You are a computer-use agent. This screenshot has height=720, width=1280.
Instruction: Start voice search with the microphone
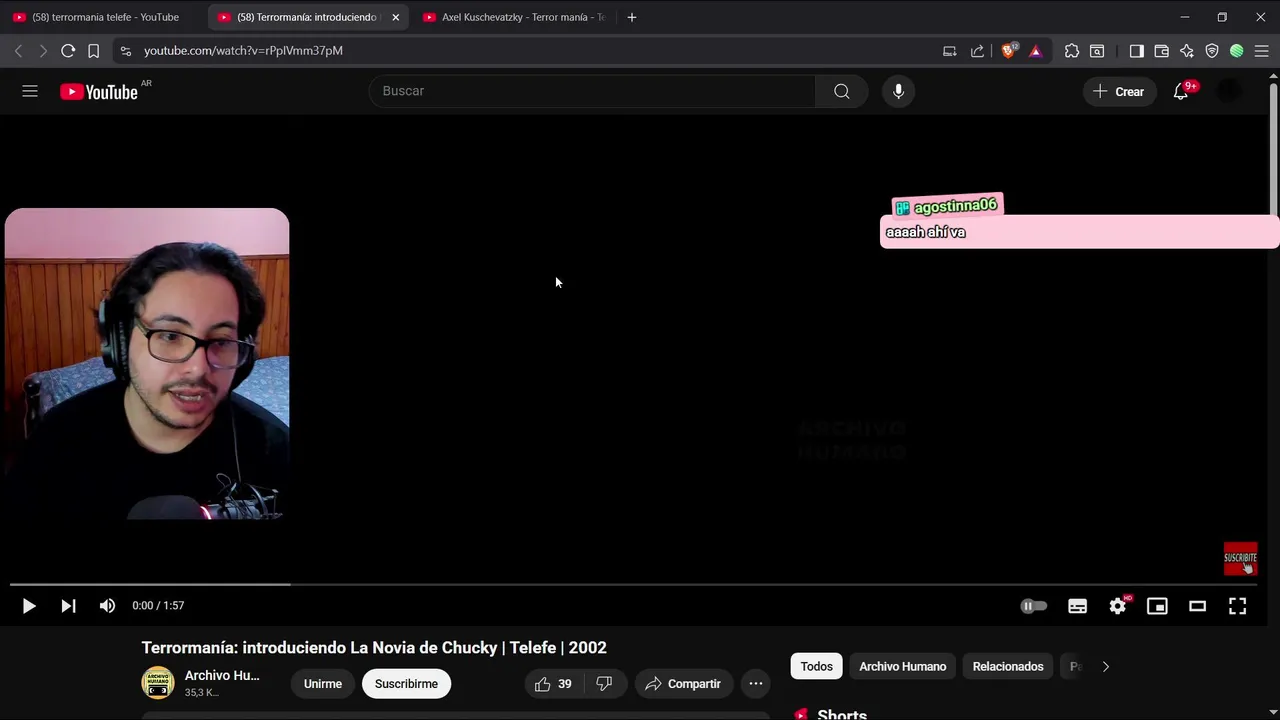[x=898, y=91]
